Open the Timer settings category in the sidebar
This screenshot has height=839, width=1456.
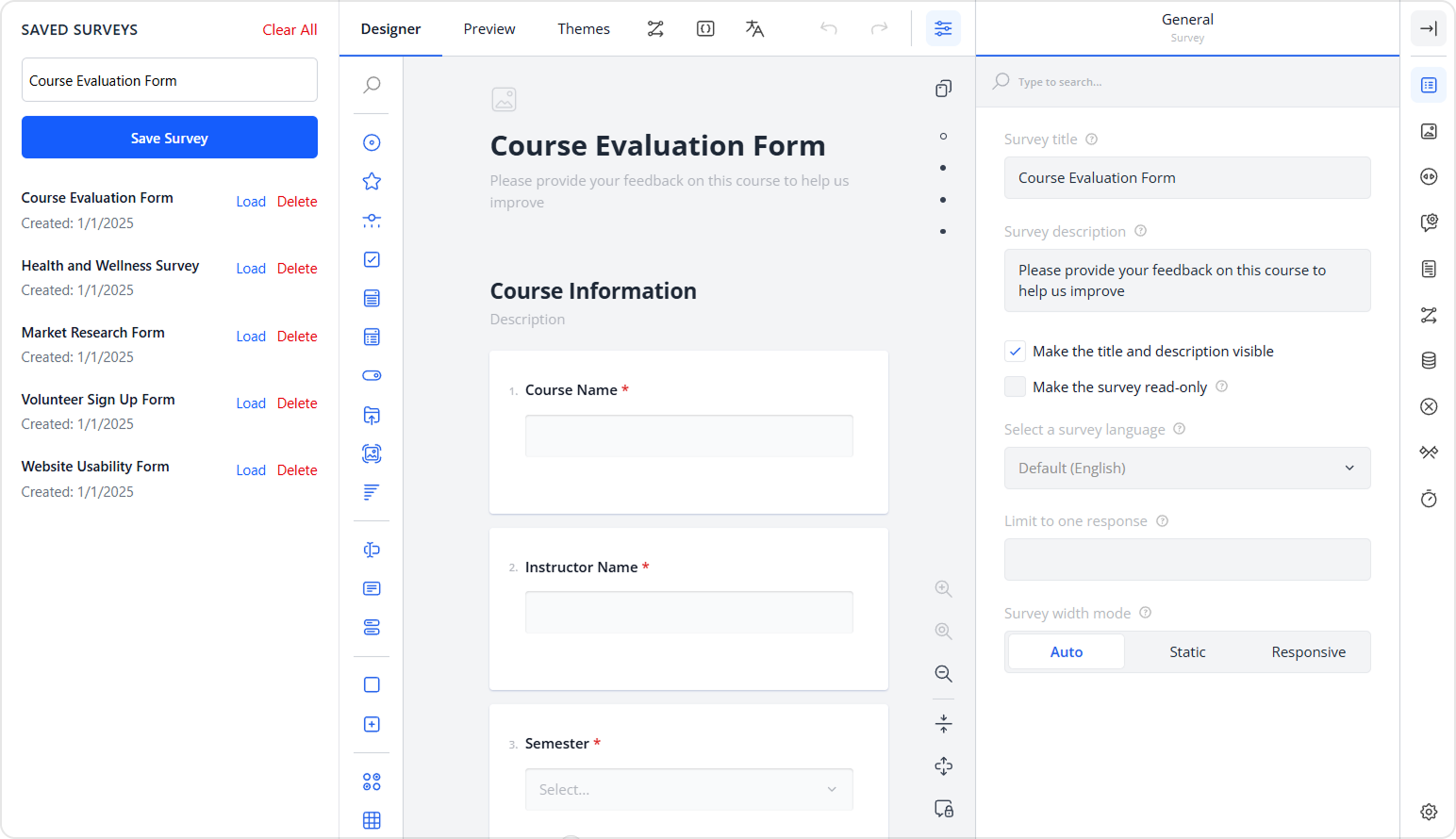1429,499
